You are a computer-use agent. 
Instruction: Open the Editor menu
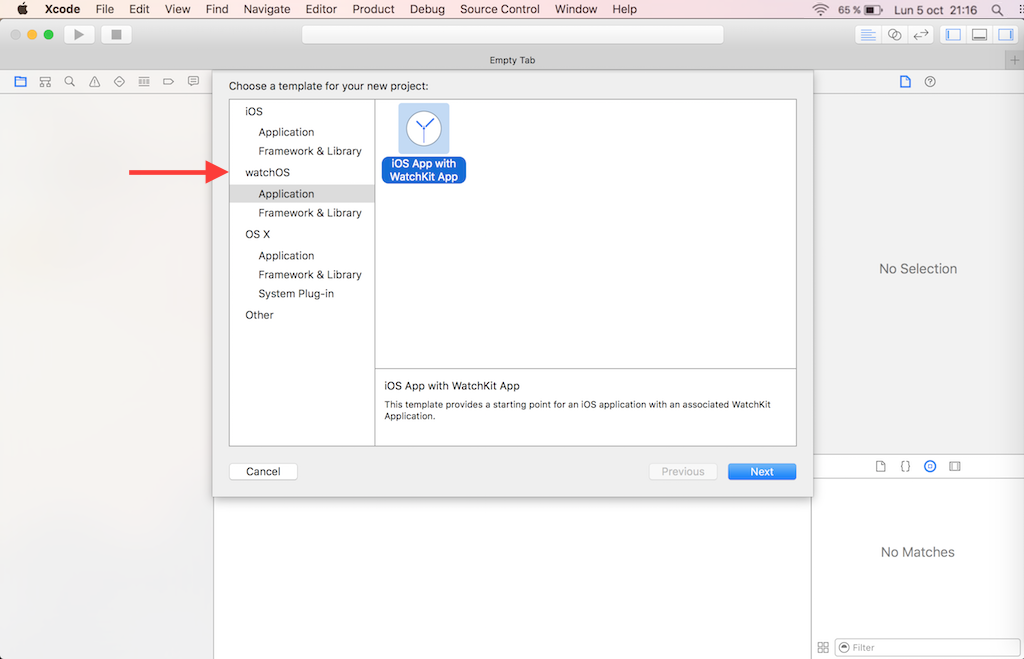(x=321, y=9)
